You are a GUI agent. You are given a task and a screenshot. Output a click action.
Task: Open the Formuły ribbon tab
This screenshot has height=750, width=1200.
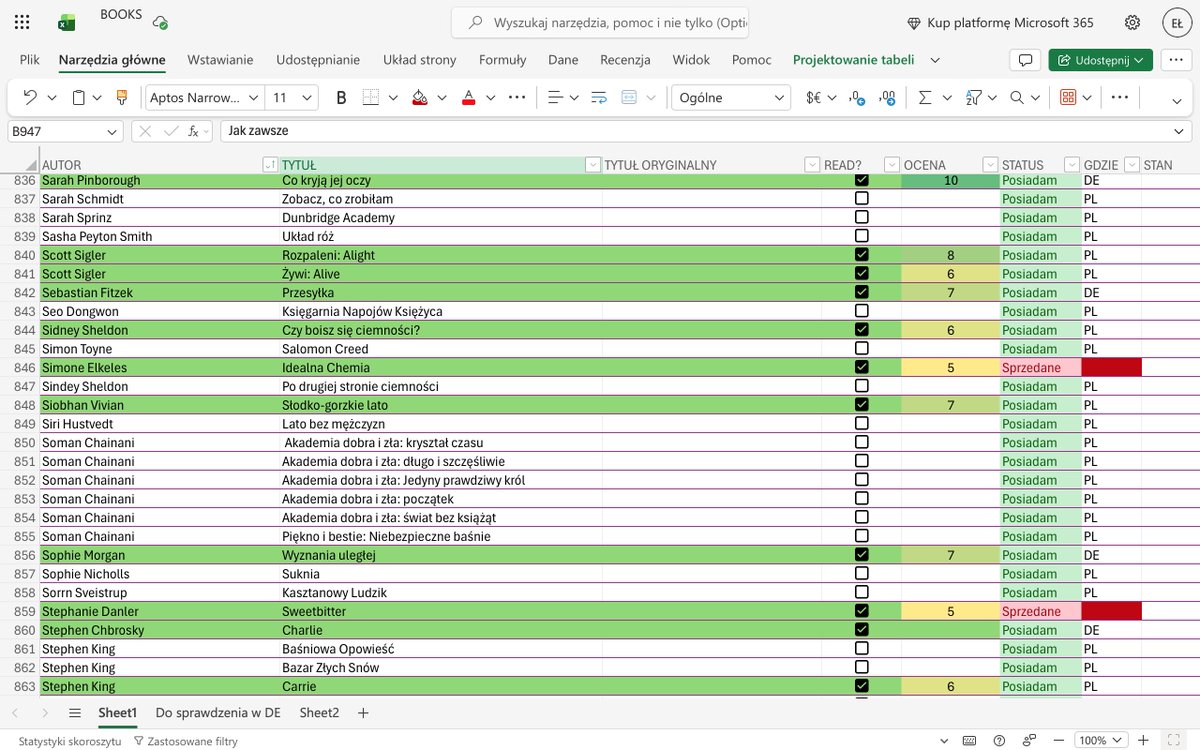[502, 60]
